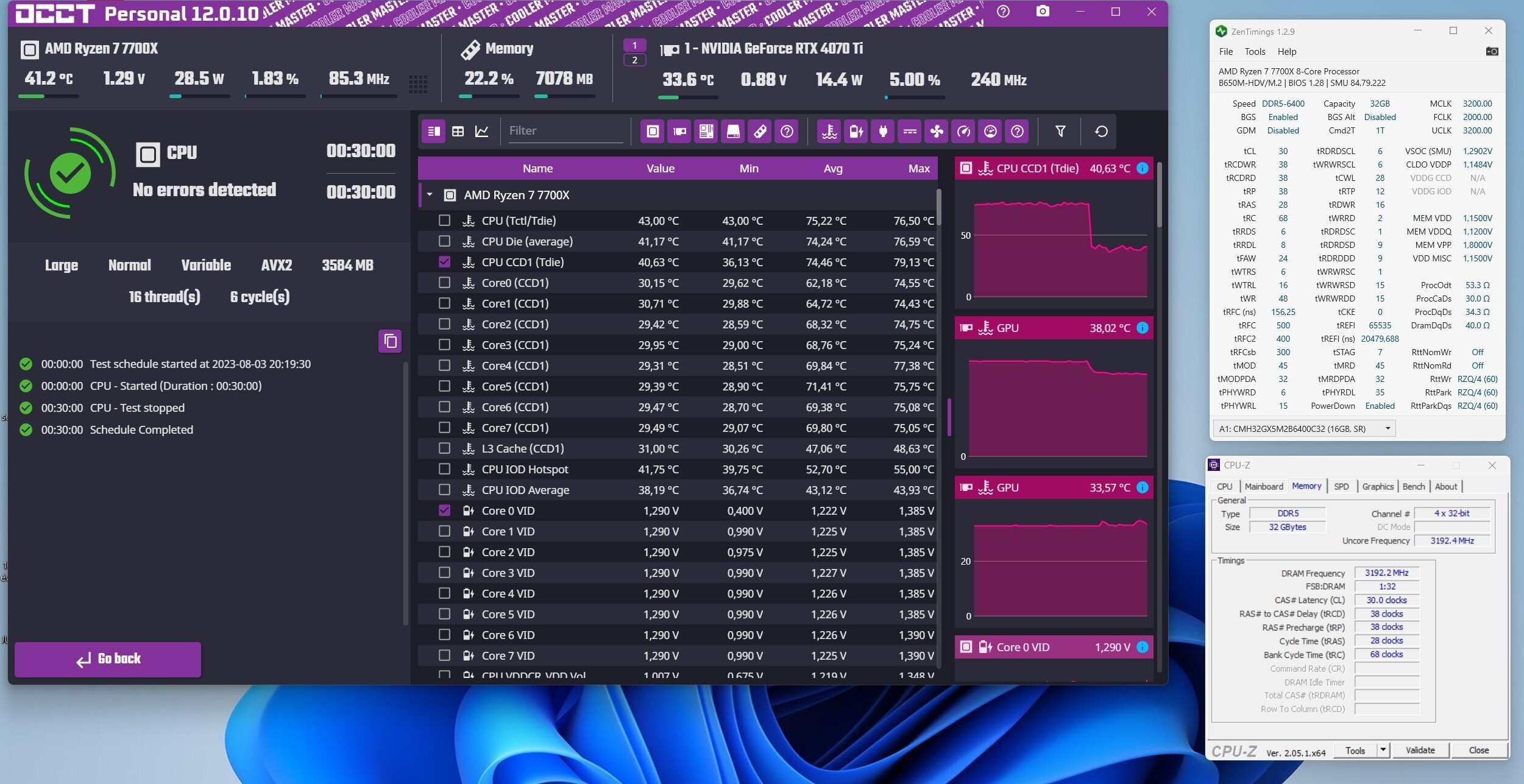The width and height of the screenshot is (1524, 784).
Task: Check the Core 7 VID checkbox
Action: coord(444,655)
